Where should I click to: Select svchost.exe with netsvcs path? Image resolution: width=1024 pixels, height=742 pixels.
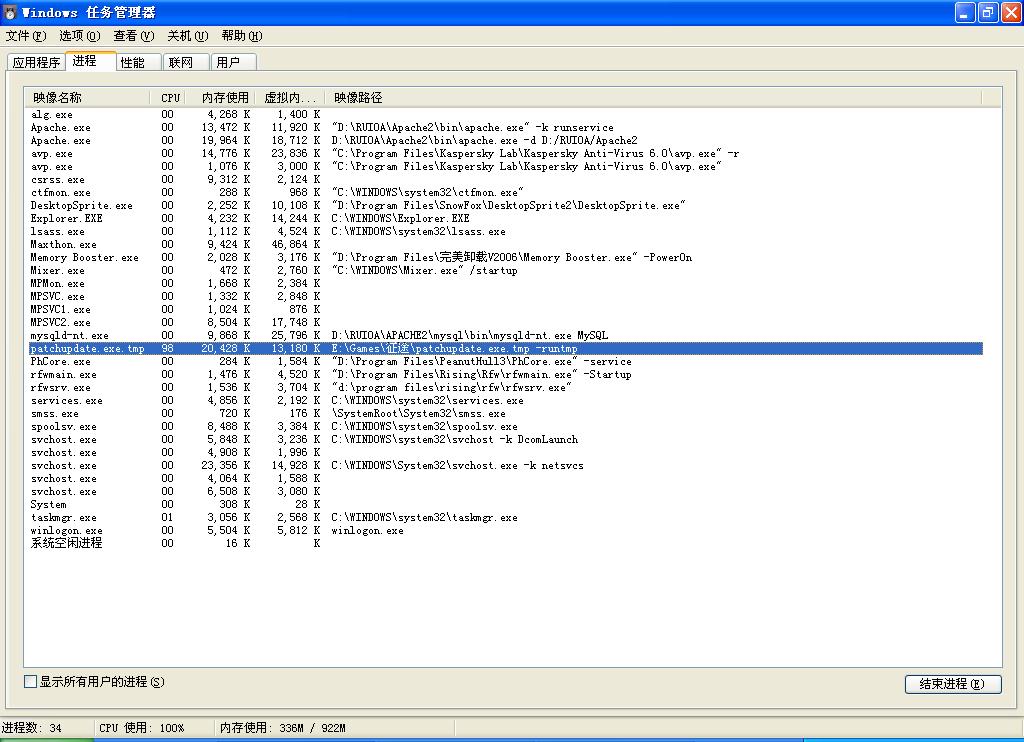point(506,466)
